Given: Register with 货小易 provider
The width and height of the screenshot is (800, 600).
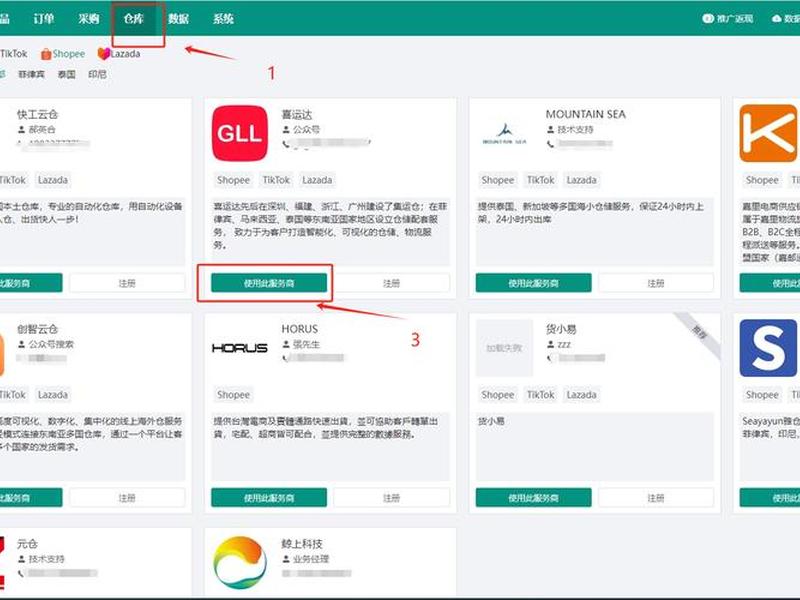Looking at the screenshot, I should [656, 498].
